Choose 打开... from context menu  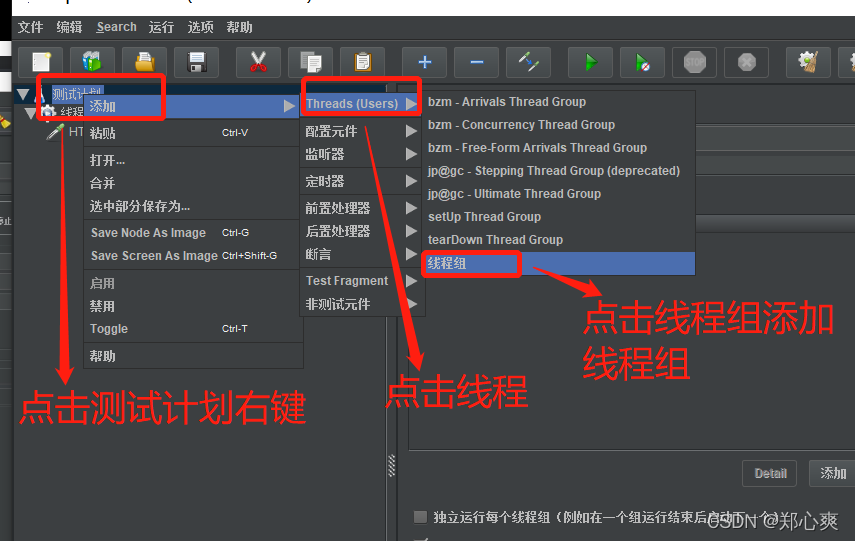192,160
